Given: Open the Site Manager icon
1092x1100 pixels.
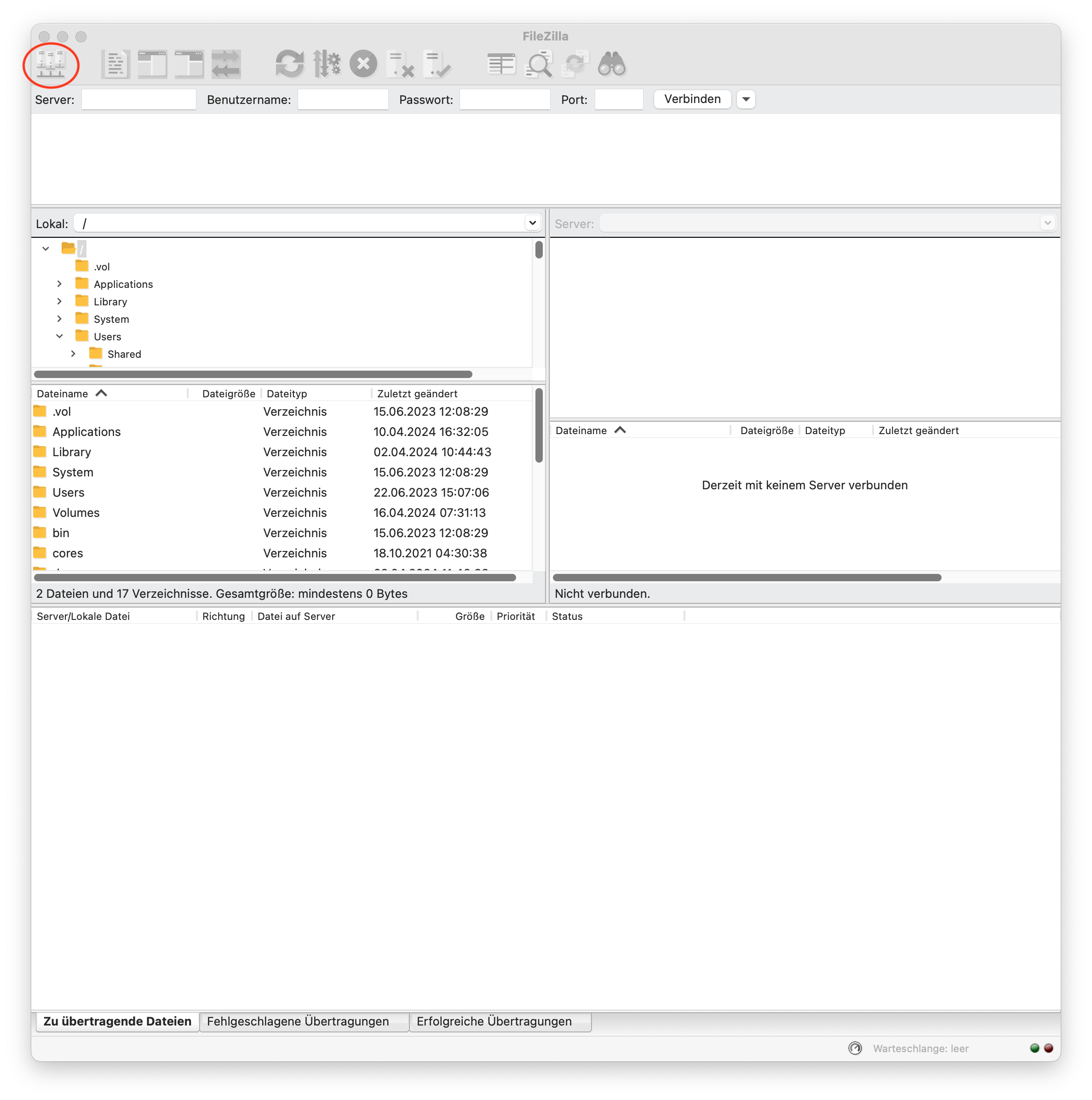Looking at the screenshot, I should (51, 64).
